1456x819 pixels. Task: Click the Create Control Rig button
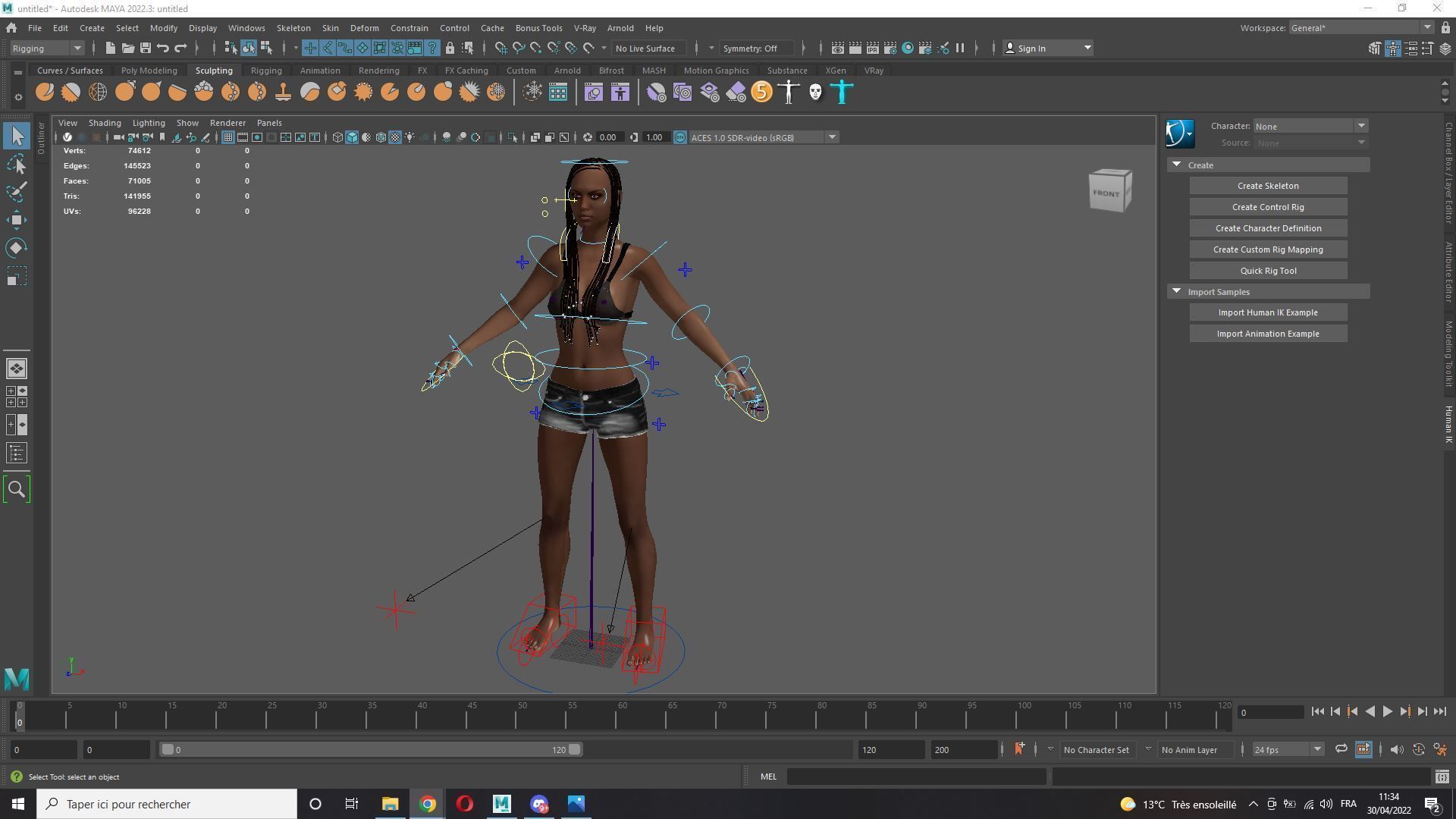[1267, 207]
